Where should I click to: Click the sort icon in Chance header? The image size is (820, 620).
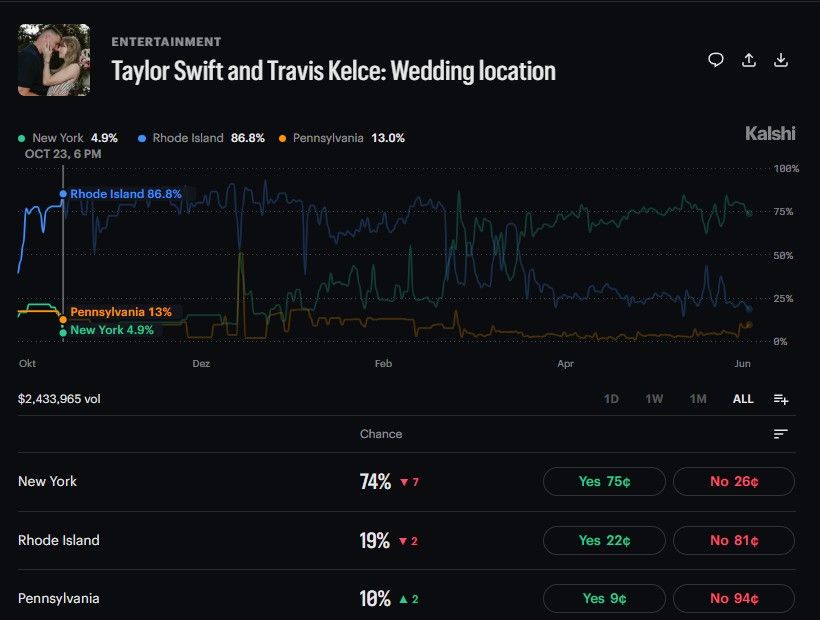pyautogui.click(x=781, y=434)
